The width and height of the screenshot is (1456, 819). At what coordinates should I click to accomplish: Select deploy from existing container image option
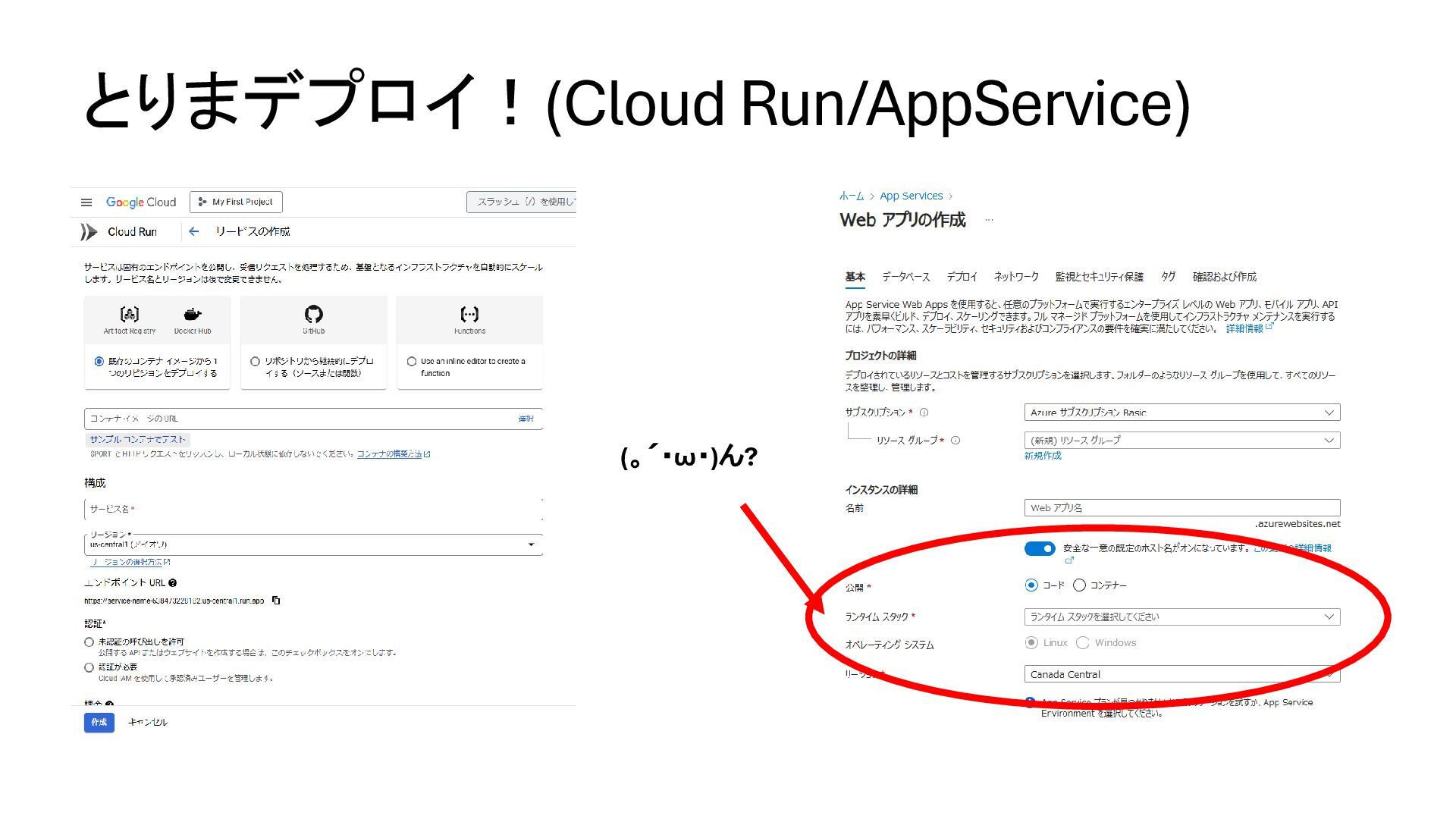(99, 362)
